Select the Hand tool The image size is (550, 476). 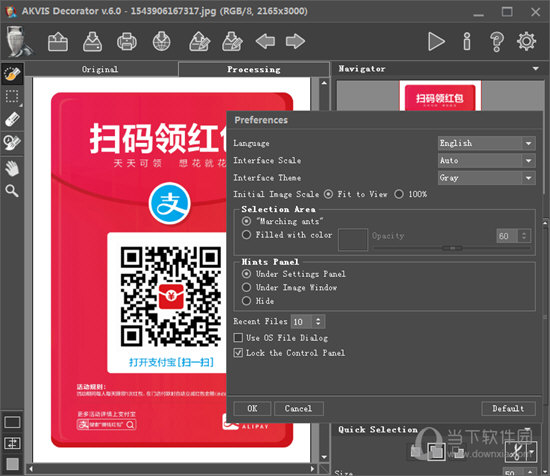12,168
